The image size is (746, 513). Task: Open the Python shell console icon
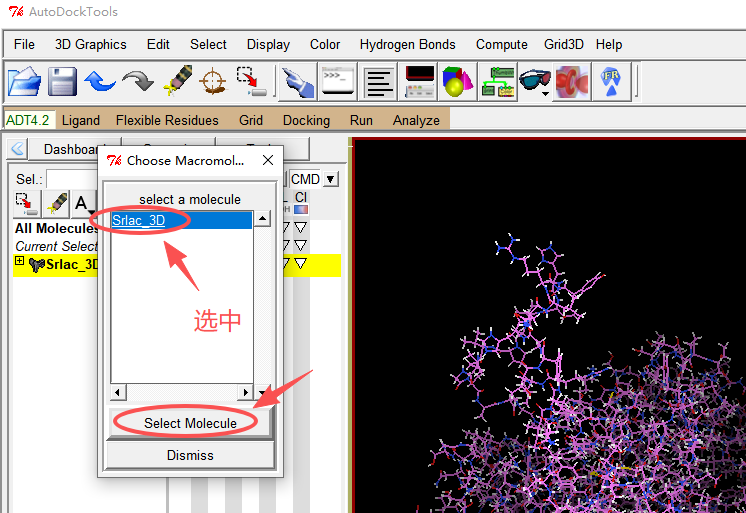tap(337, 81)
